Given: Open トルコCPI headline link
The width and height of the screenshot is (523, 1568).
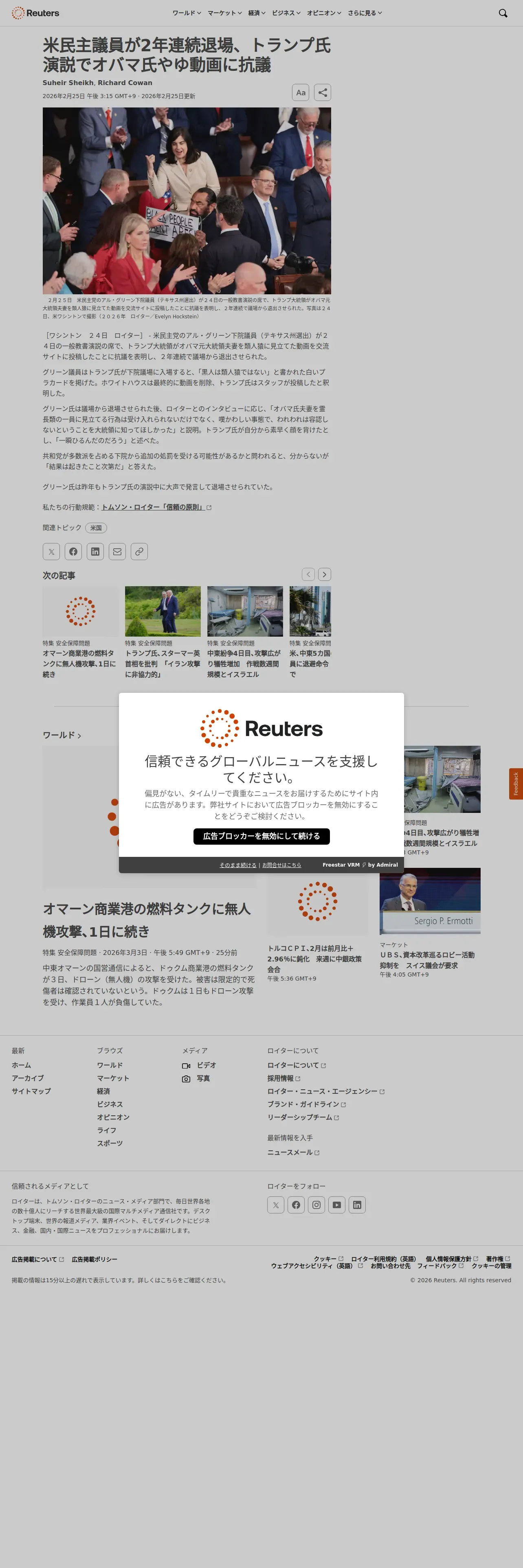Looking at the screenshot, I should tap(314, 959).
